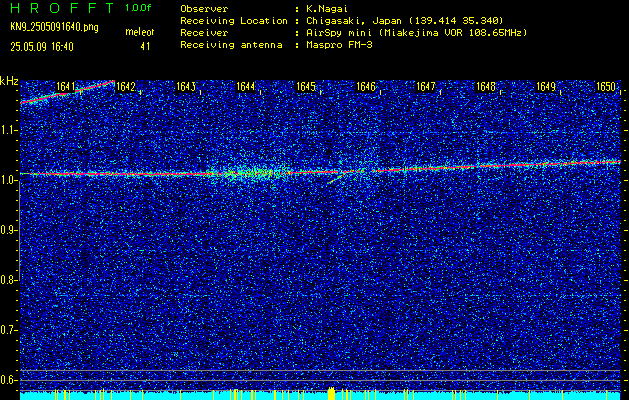Viewport: 629px width, 400px height.
Task: Select the location text "Chigasaki, Japan"
Action: coord(354,21)
